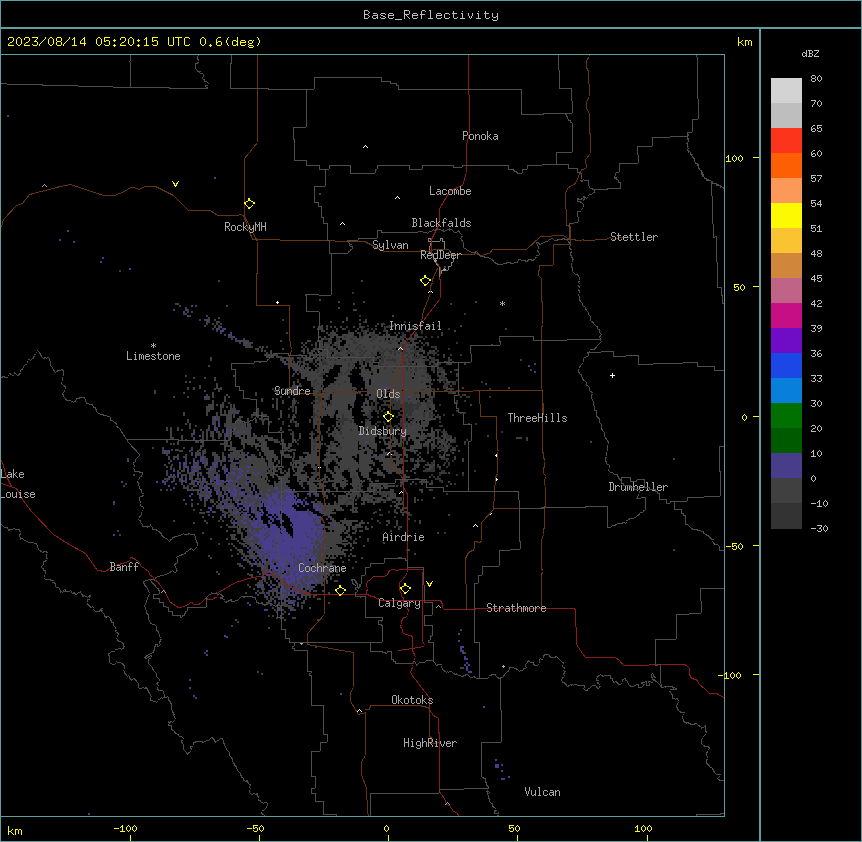Click the white asterisk above Limestone label
The image size is (862, 842).
pyautogui.click(x=153, y=346)
